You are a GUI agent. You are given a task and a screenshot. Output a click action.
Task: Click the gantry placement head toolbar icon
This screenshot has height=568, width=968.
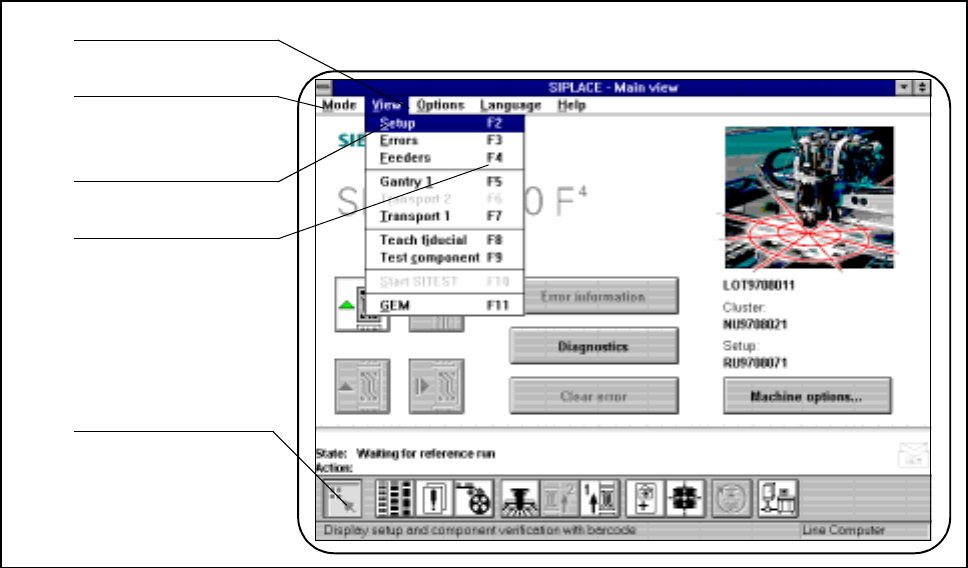pos(520,498)
